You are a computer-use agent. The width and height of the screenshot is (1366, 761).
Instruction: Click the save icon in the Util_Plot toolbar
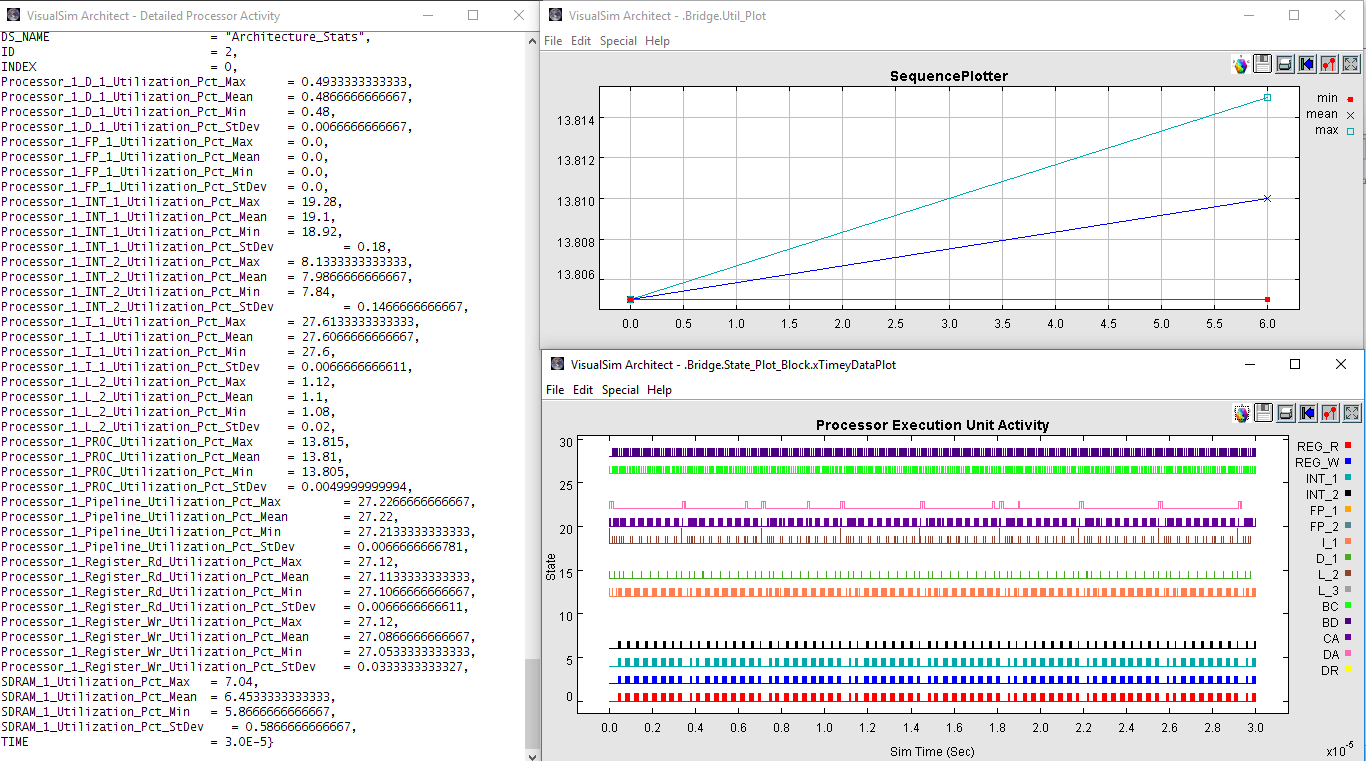pyautogui.click(x=1263, y=64)
